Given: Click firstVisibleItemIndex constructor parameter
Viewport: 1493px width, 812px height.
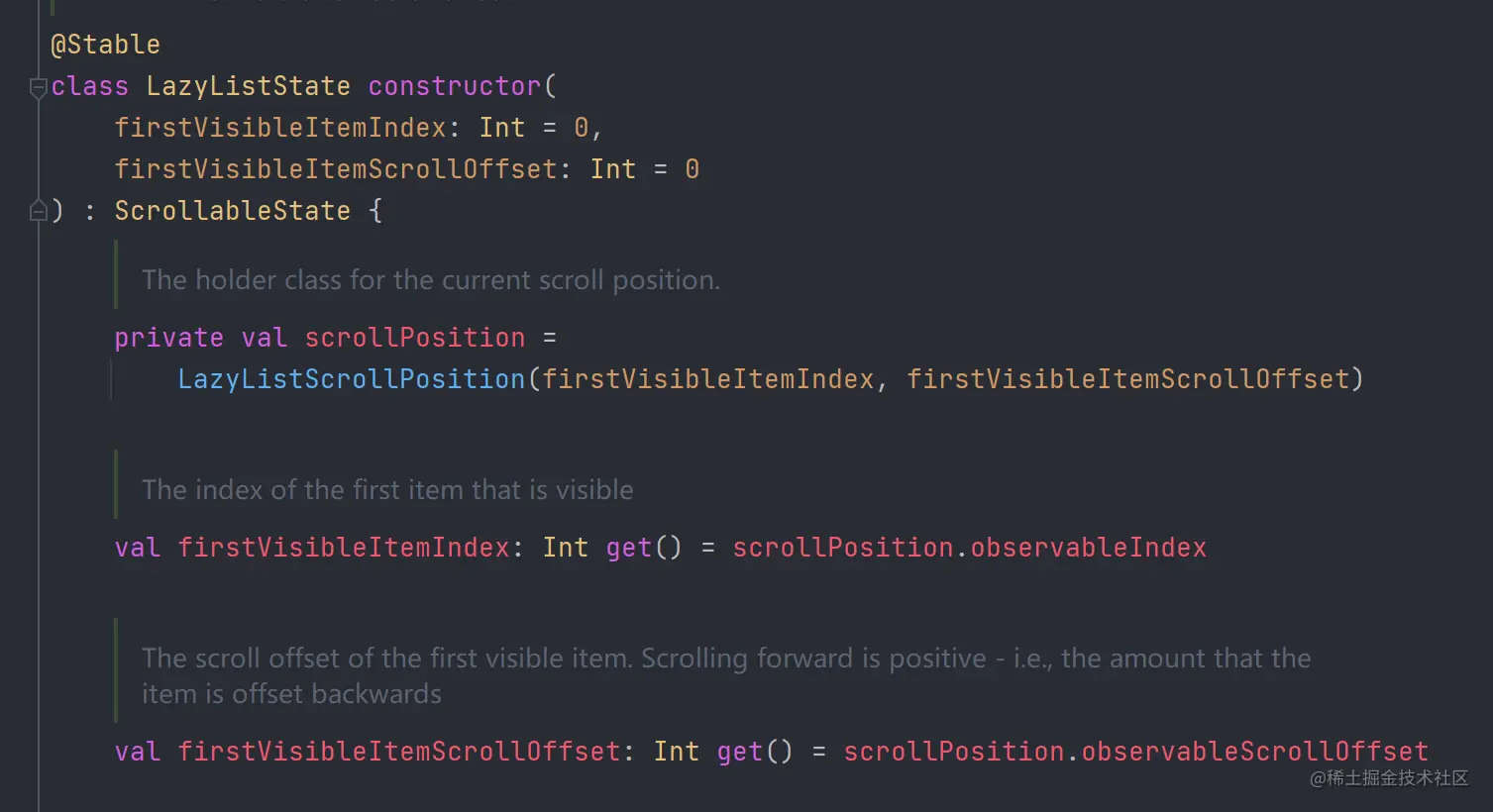Looking at the screenshot, I should tap(280, 128).
